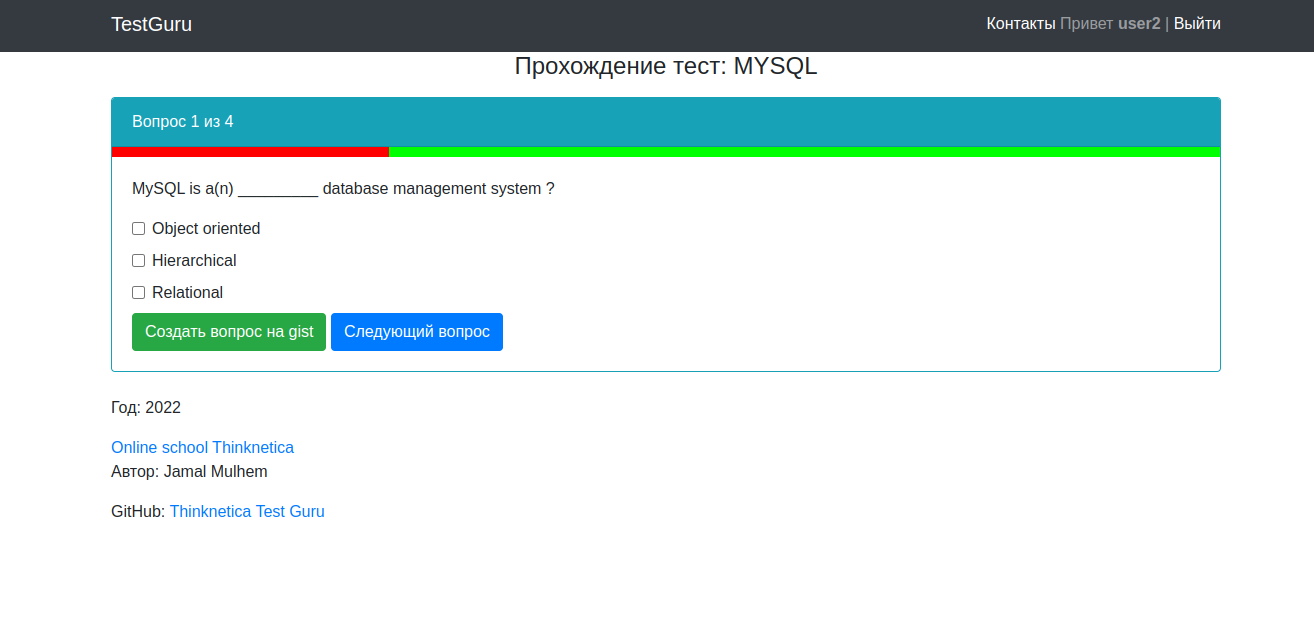Click the MySQL question text
This screenshot has height=626, width=1314.
[343, 189]
